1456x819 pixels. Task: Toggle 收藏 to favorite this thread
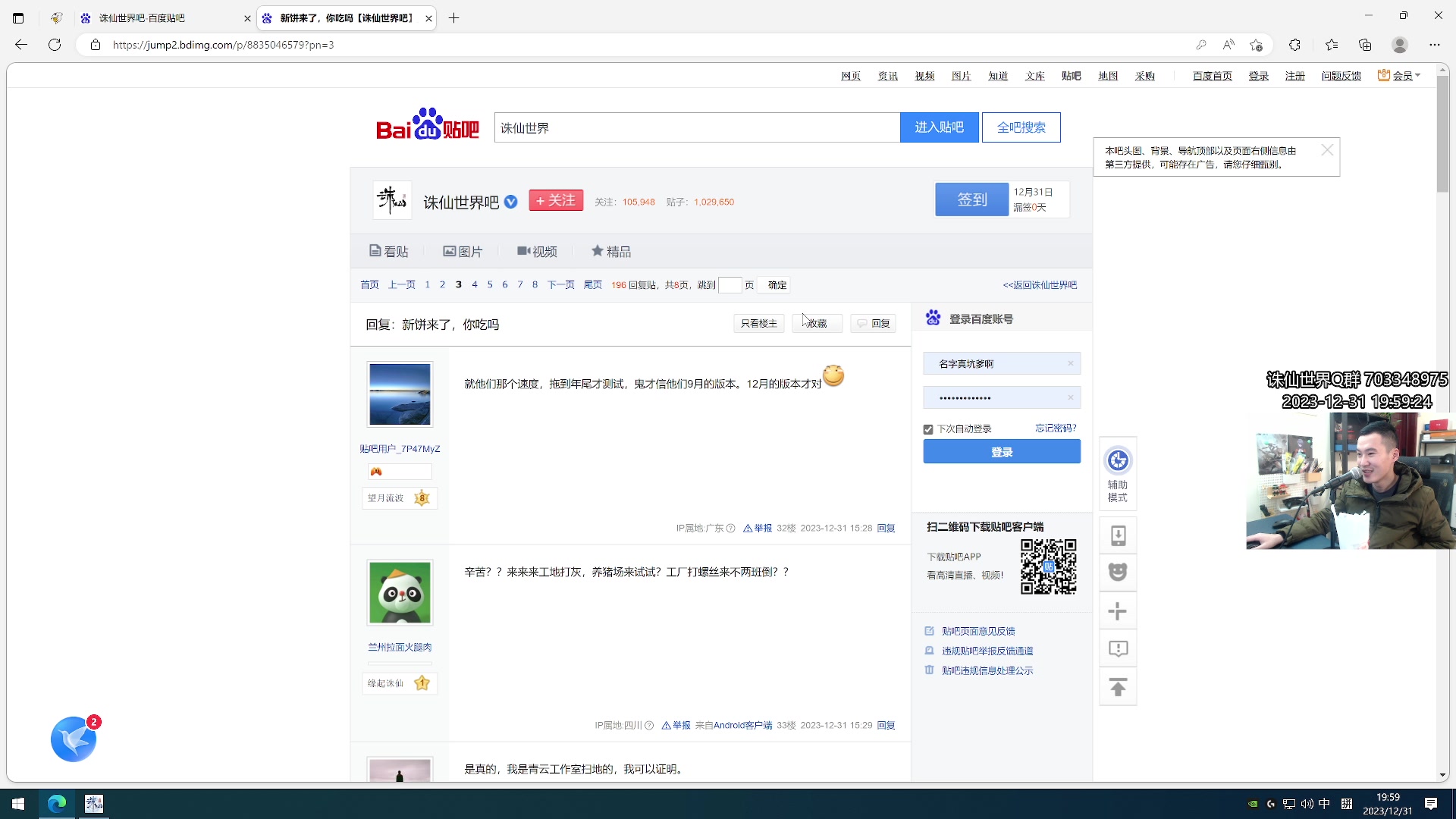(817, 323)
